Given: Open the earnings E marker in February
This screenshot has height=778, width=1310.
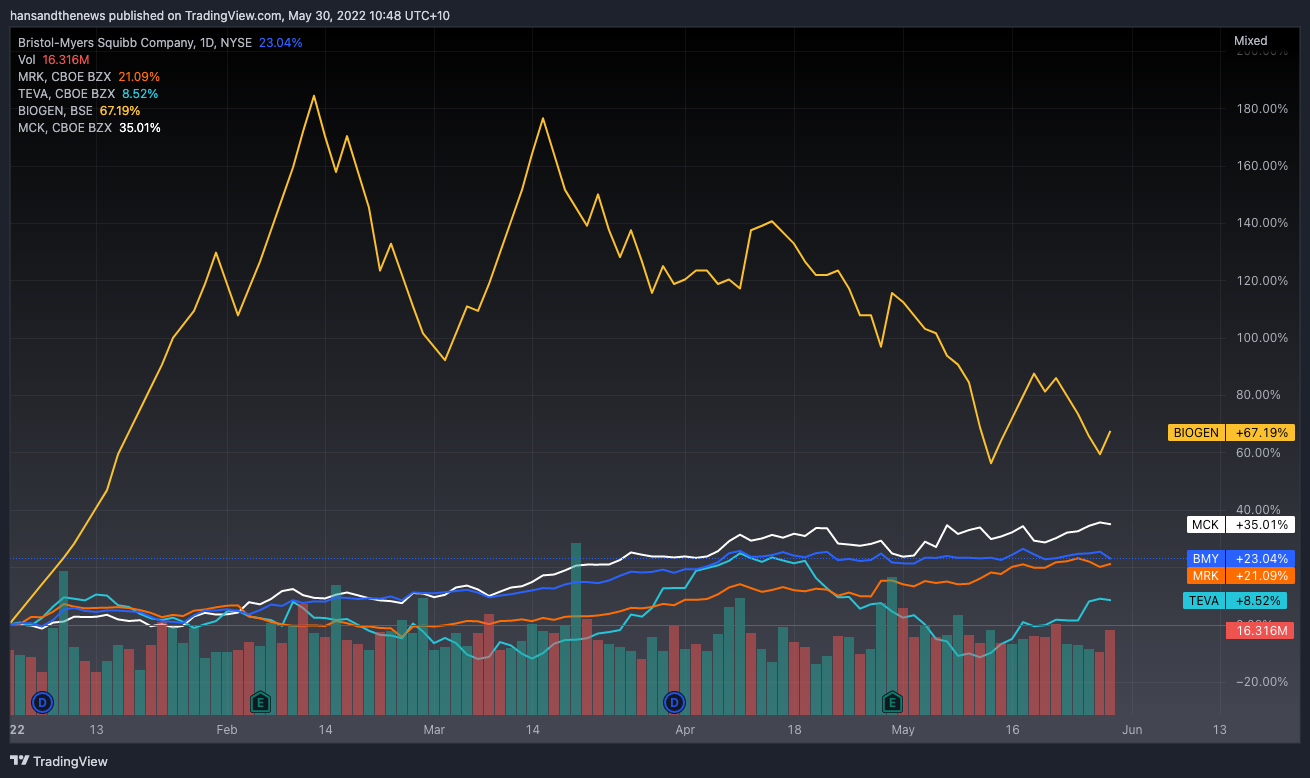Looking at the screenshot, I should tap(260, 703).
